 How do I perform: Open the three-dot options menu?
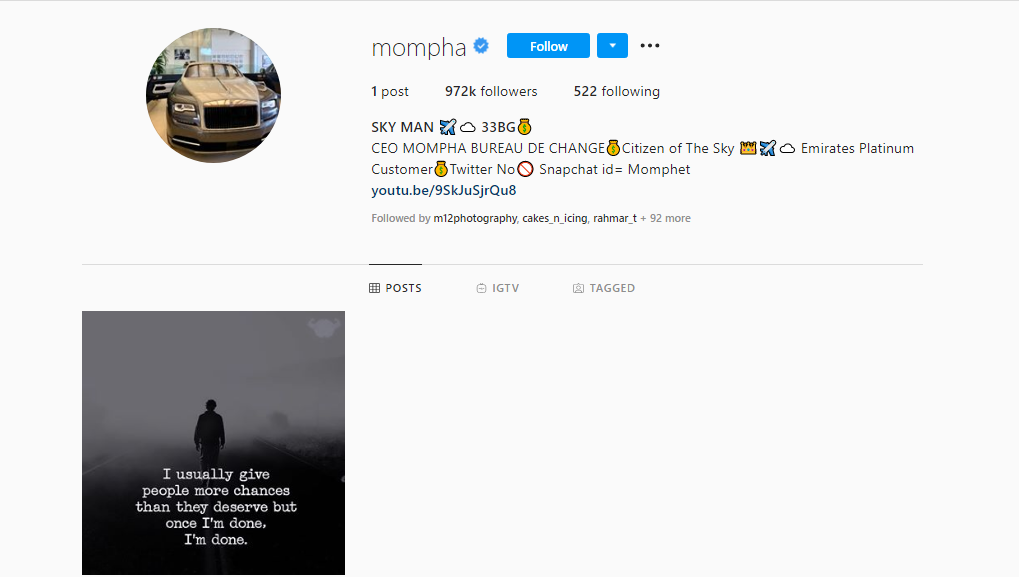[x=650, y=45]
